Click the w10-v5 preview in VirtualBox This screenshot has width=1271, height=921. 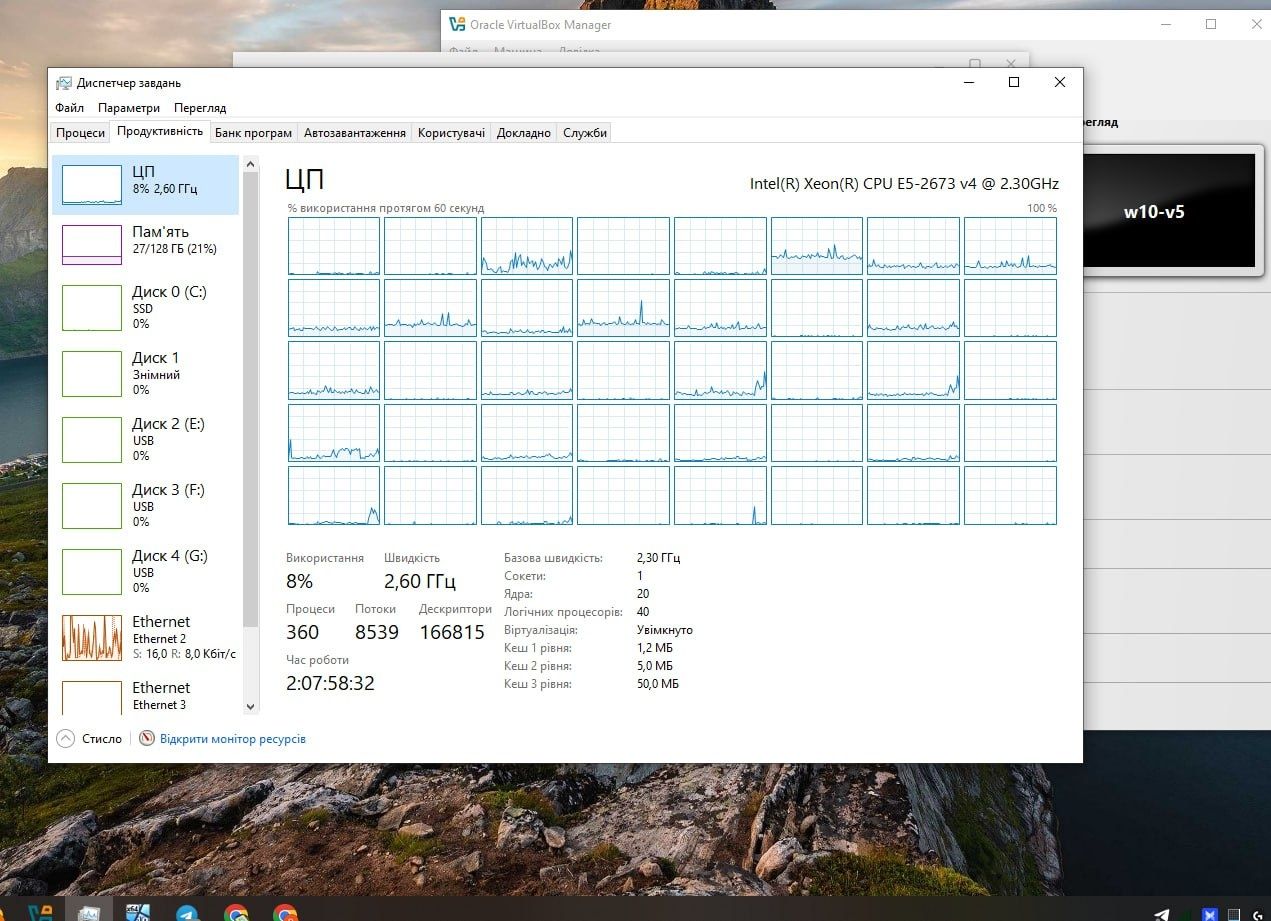(x=1168, y=212)
